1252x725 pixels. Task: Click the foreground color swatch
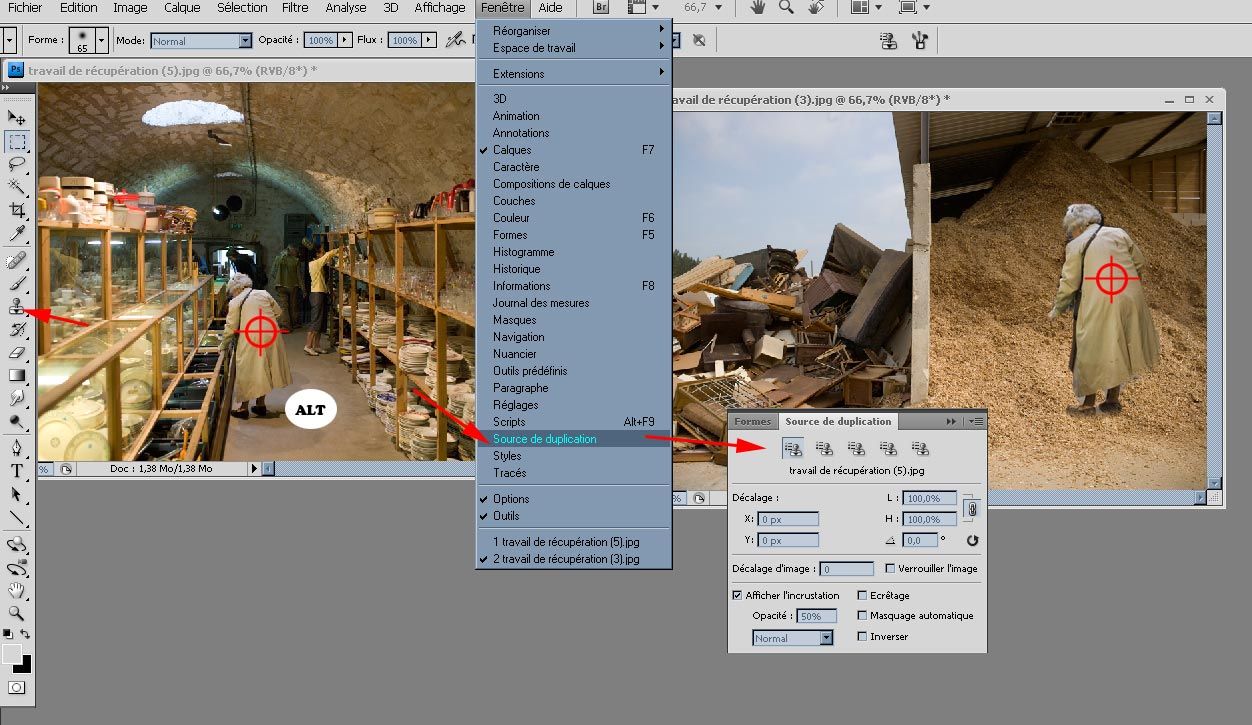pos(12,654)
